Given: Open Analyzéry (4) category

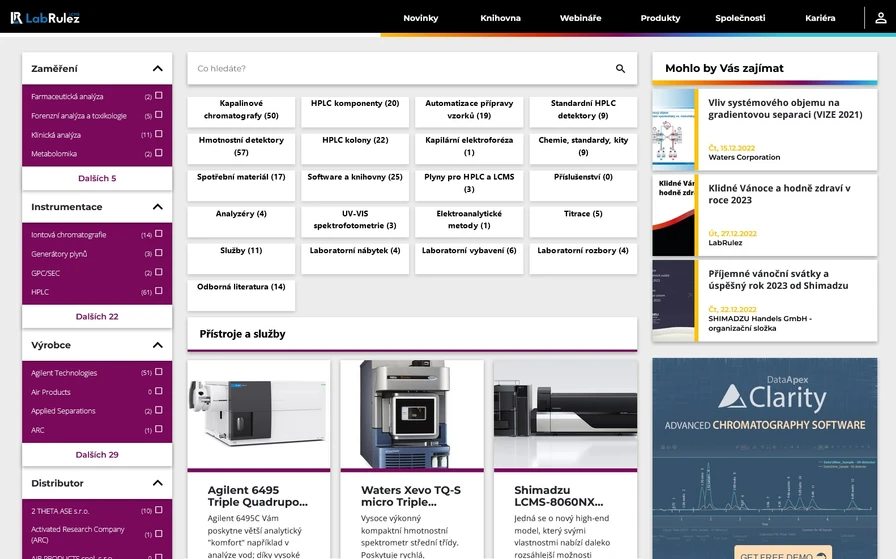Looking at the screenshot, I should click(x=241, y=222).
